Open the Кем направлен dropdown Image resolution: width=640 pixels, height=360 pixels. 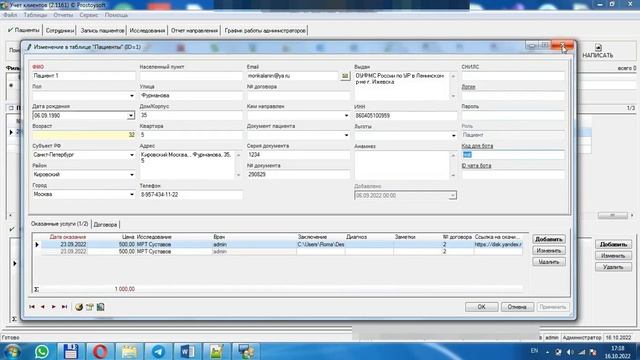click(x=346, y=116)
